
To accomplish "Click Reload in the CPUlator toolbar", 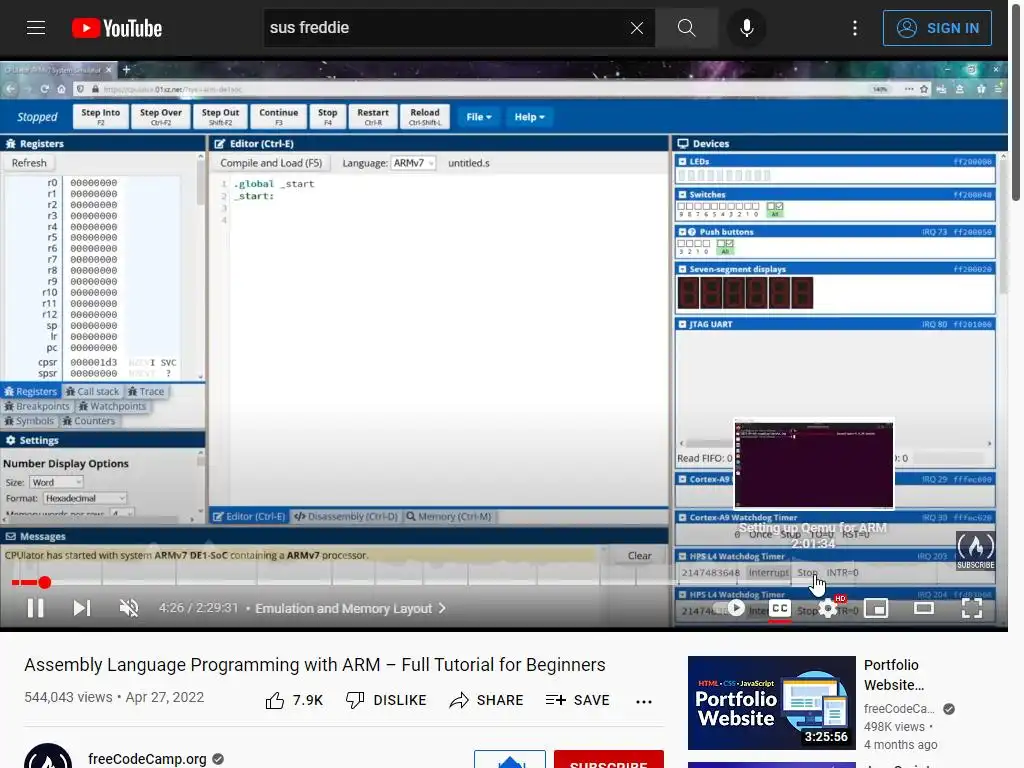I will pyautogui.click(x=425, y=116).
